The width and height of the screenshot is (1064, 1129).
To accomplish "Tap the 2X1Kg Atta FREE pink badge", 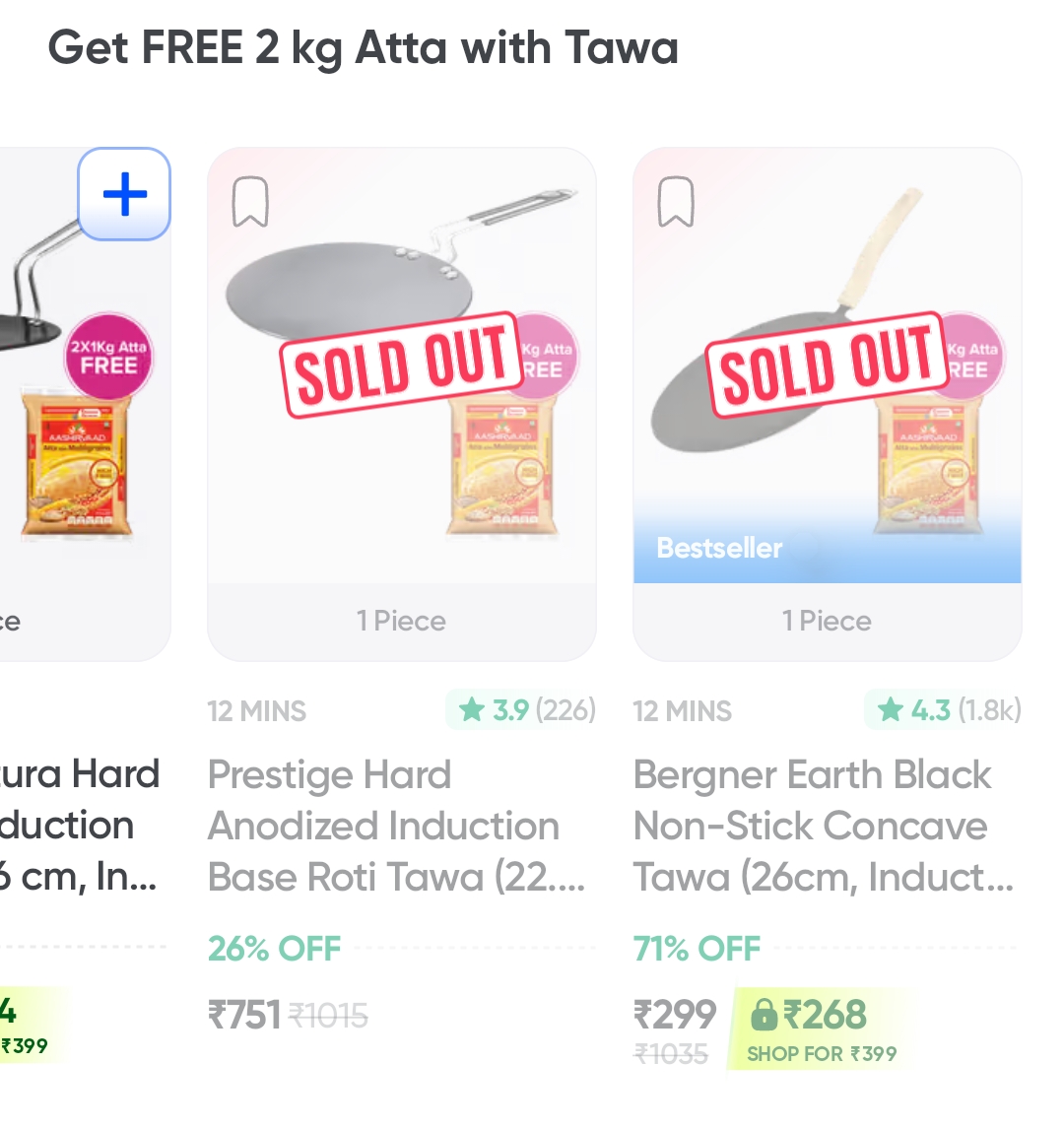I will click(108, 356).
